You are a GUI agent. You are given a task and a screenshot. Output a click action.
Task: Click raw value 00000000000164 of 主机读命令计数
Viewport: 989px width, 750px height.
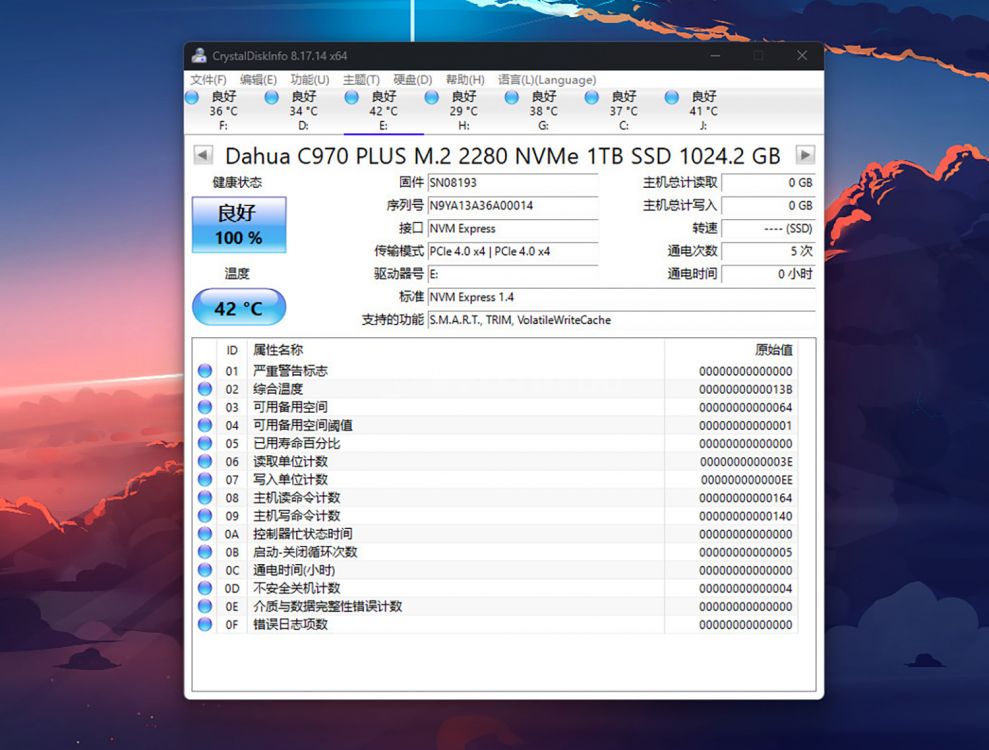pyautogui.click(x=746, y=498)
